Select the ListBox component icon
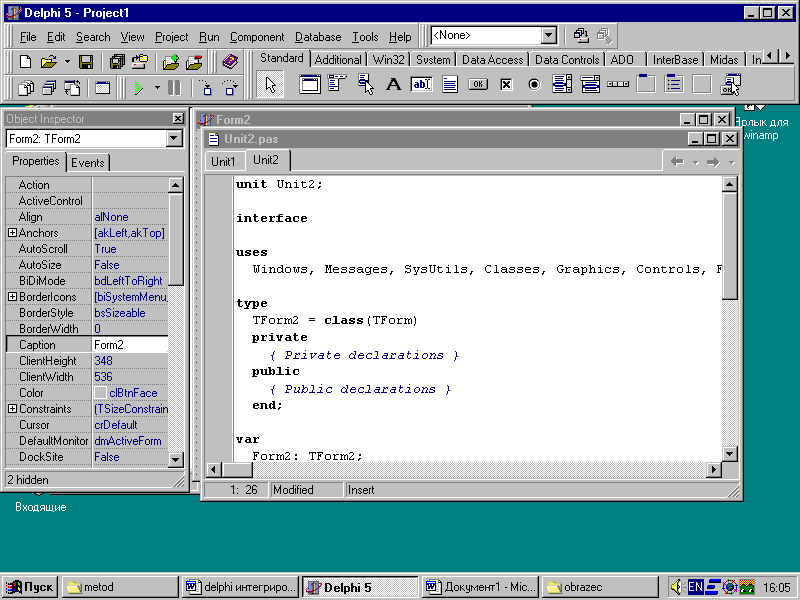800x600 pixels. [x=562, y=84]
